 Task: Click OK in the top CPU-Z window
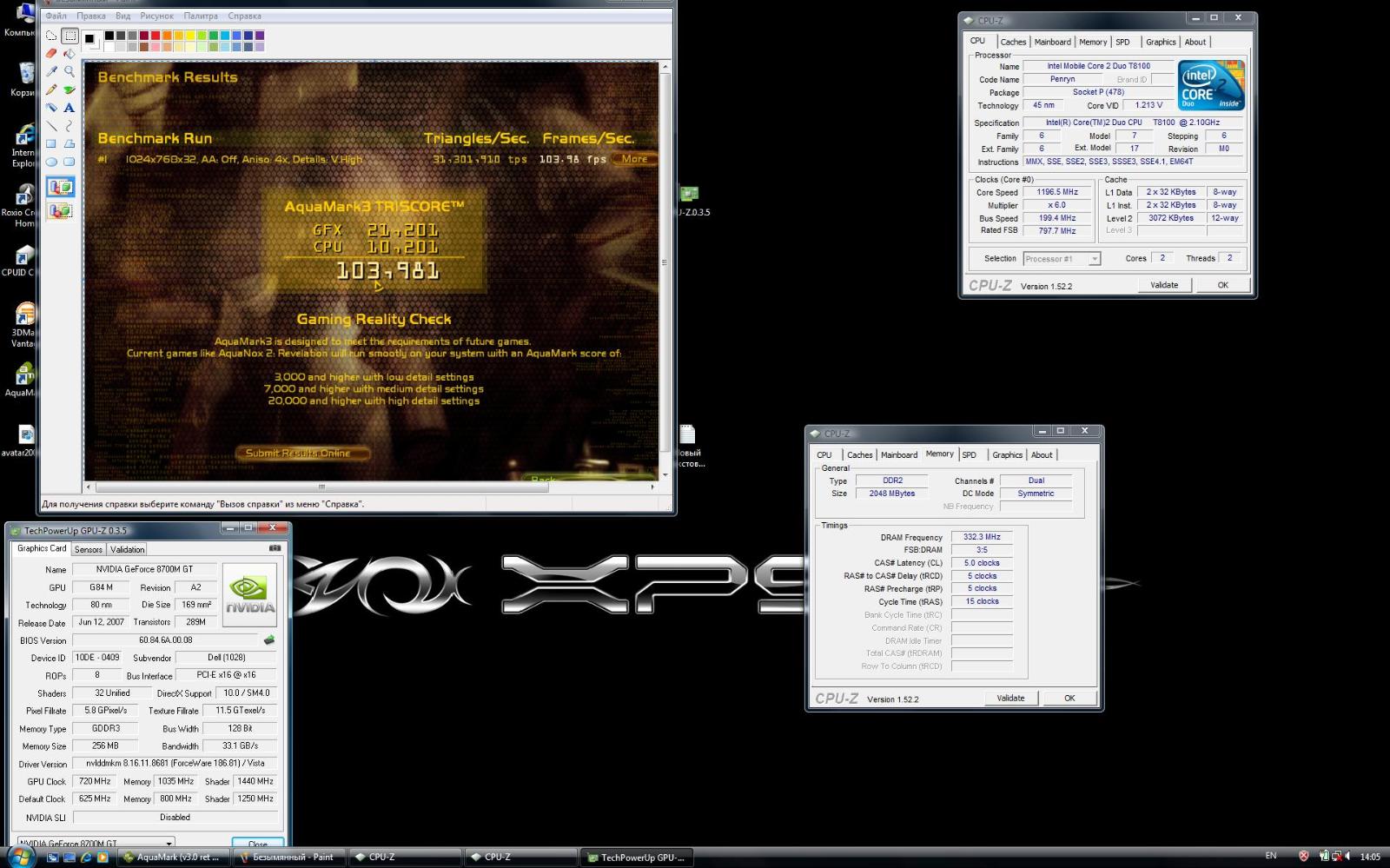click(1223, 285)
